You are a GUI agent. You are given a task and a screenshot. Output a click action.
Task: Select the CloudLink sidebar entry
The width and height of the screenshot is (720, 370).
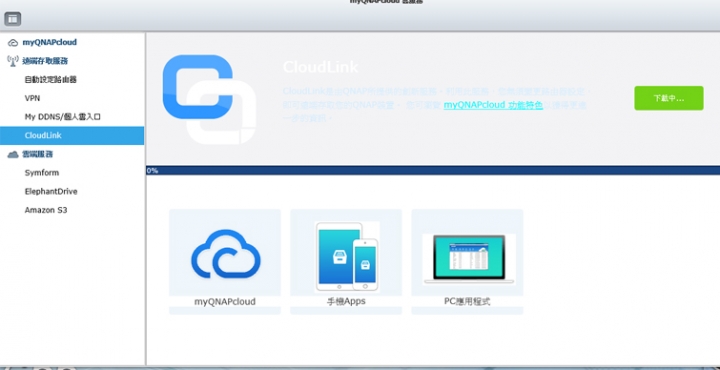click(72, 135)
